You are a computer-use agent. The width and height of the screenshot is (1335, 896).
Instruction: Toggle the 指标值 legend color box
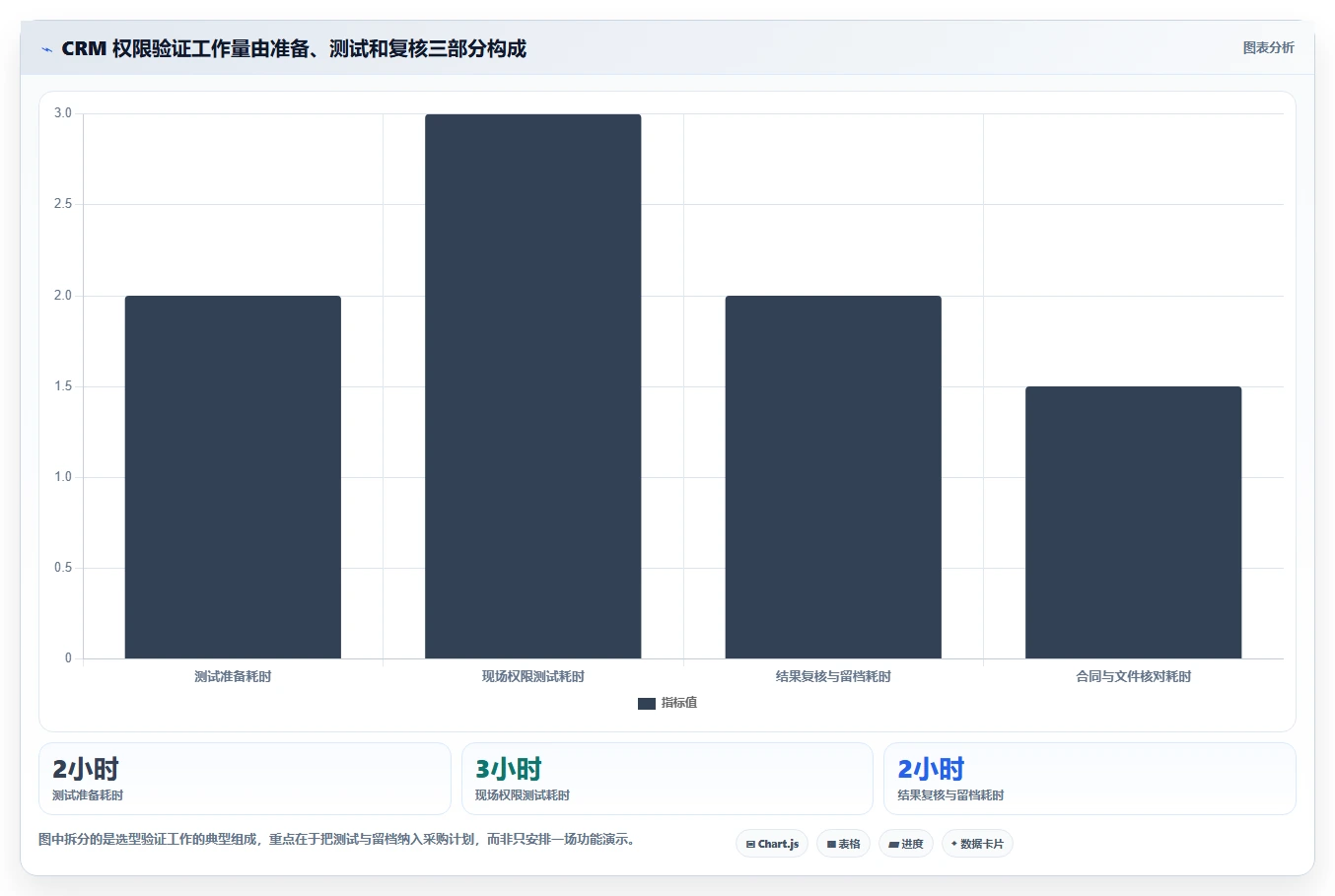(x=647, y=704)
